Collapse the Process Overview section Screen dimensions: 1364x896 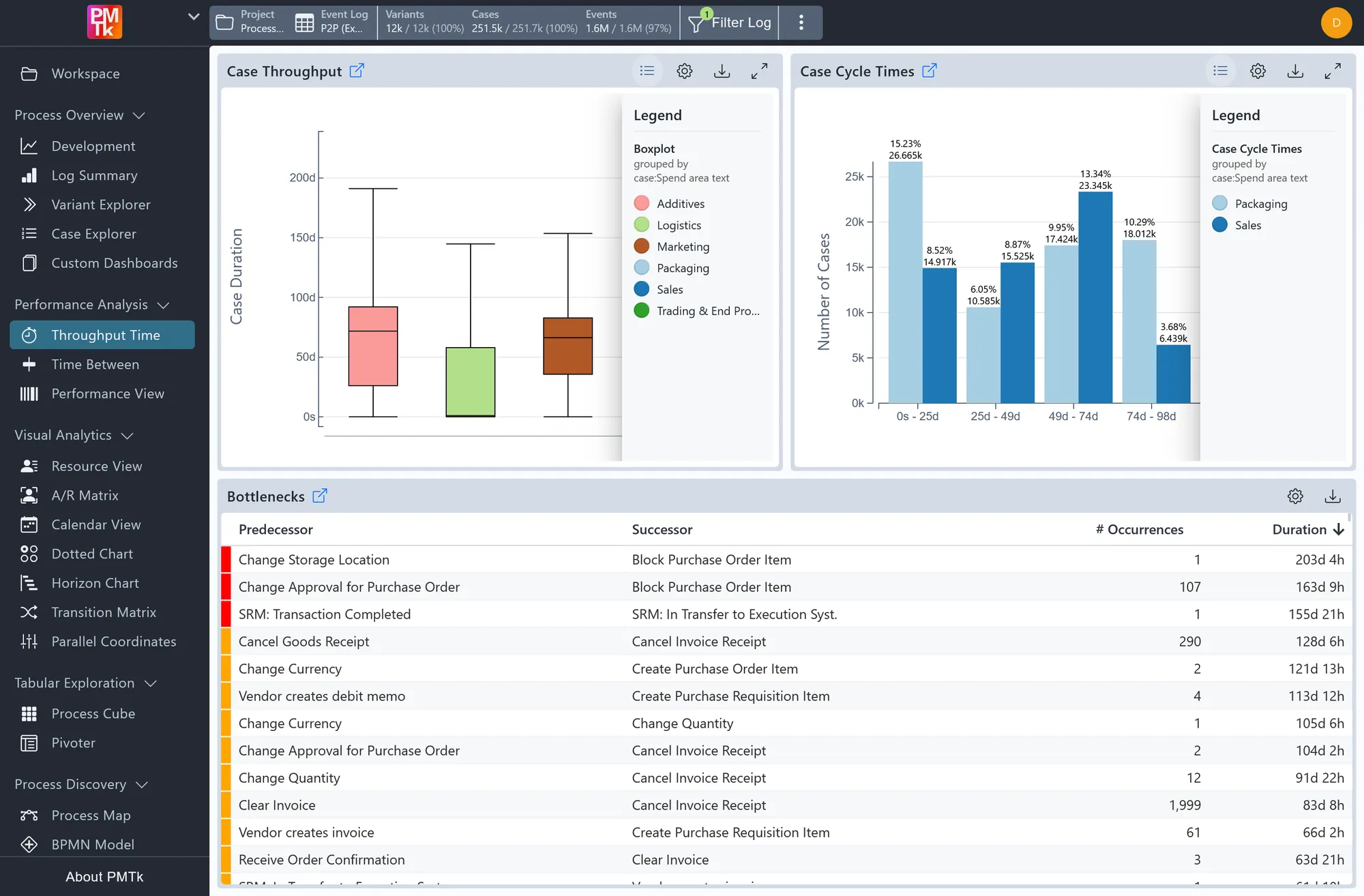(80, 115)
